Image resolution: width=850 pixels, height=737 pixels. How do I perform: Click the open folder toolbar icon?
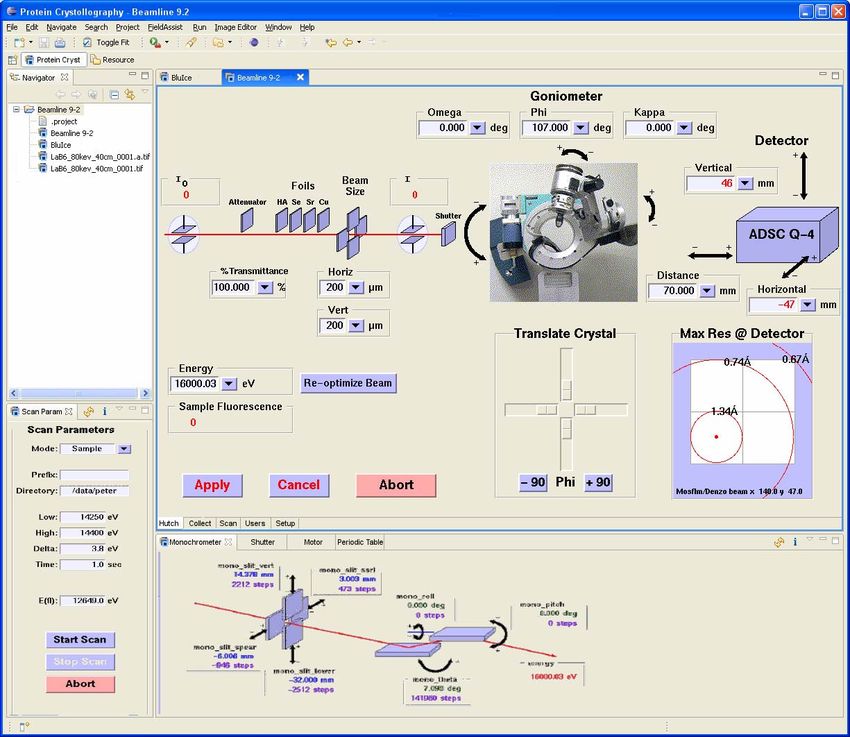(x=218, y=42)
